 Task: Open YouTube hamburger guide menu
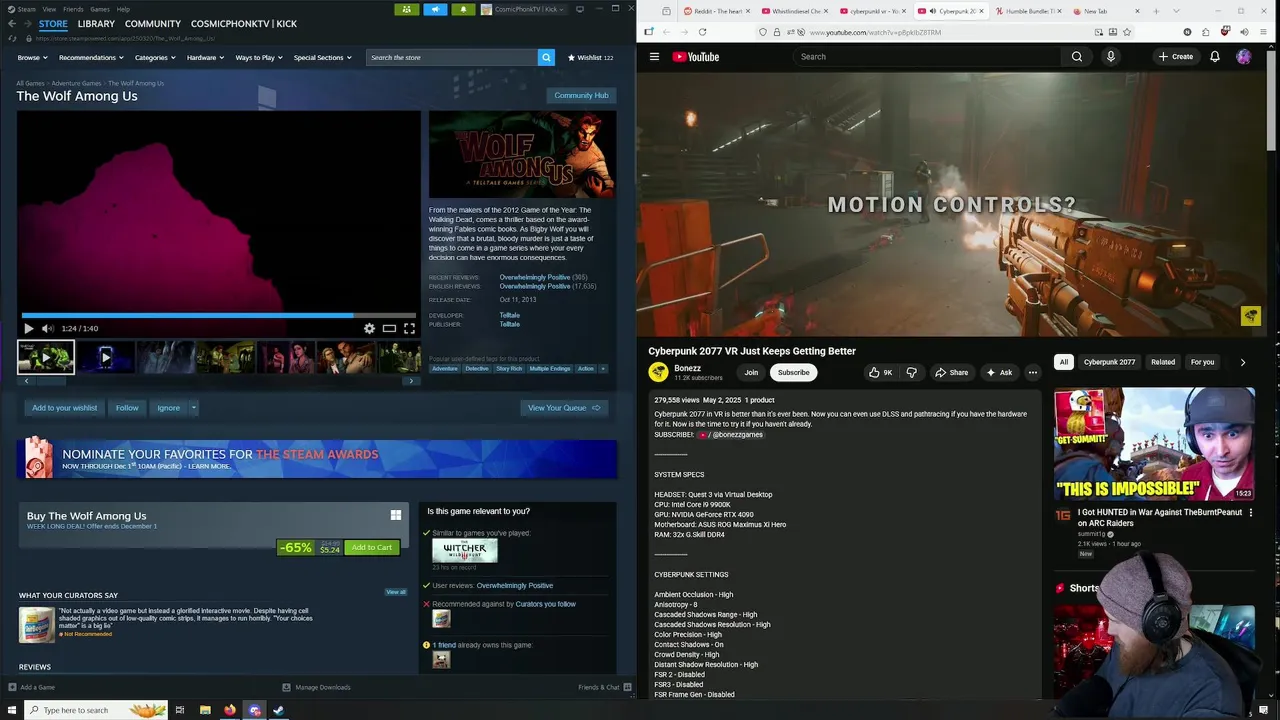[x=654, y=57]
